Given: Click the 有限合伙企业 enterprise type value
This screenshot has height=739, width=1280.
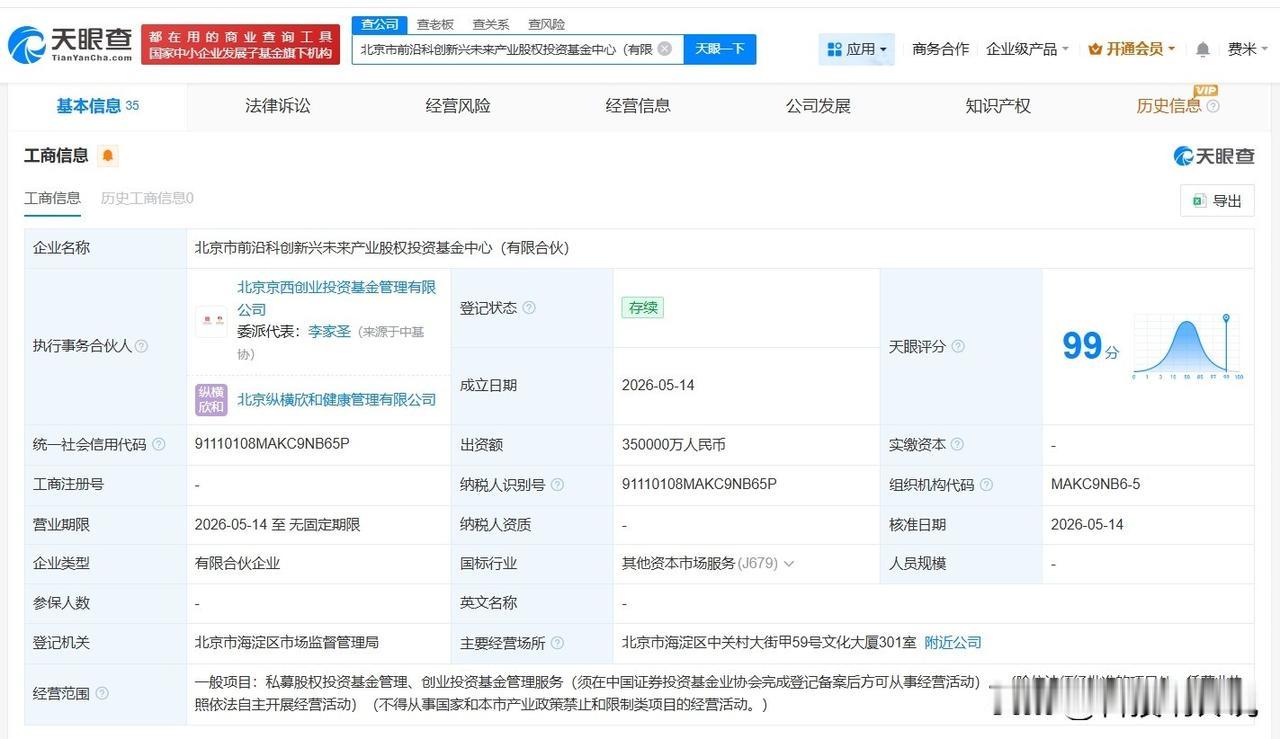Looking at the screenshot, I should coord(238,564).
